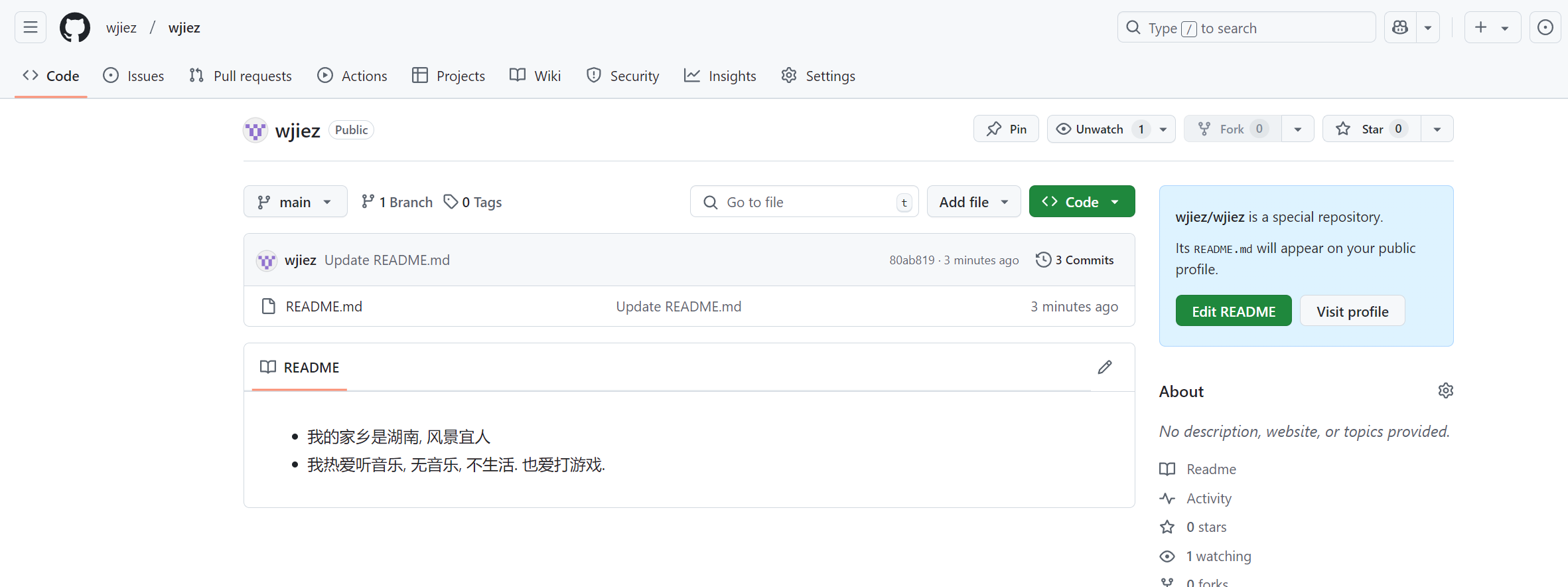The height and width of the screenshot is (587, 1568).
Task: Open the issues shortcut icon in header
Action: coord(1545,27)
